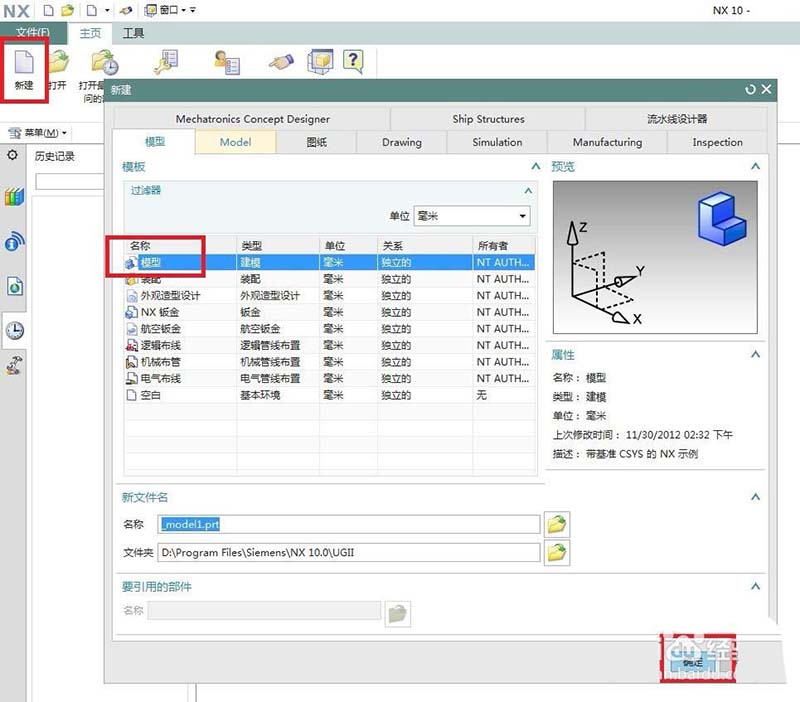Viewport: 800px width, 702px height.
Task: Close the 新建 dialog
Action: [x=766, y=89]
